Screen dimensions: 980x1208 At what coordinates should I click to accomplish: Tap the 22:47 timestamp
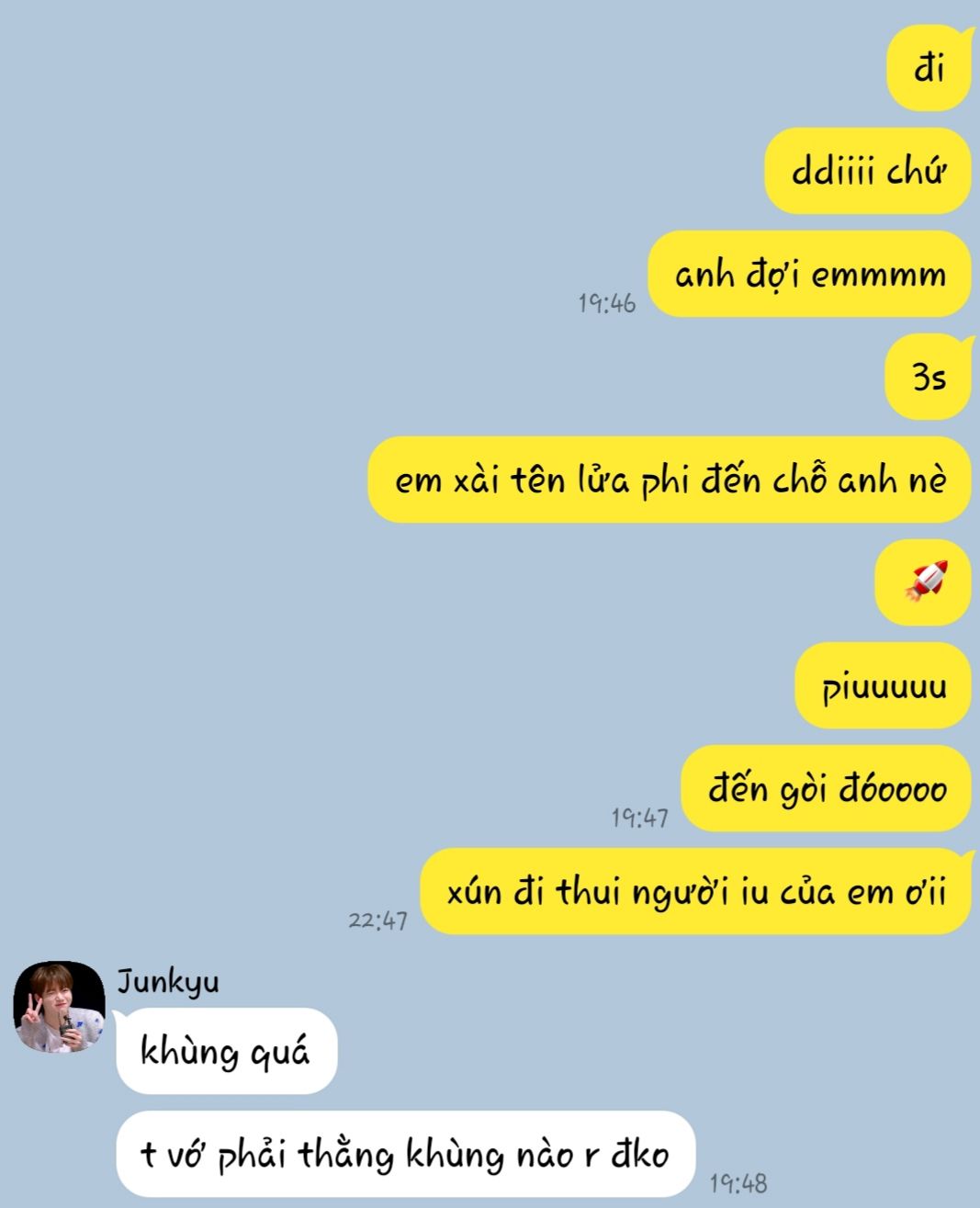click(x=377, y=920)
